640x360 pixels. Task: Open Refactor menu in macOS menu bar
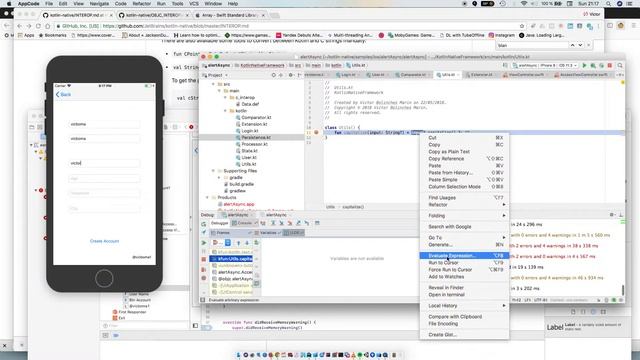click(142, 4)
